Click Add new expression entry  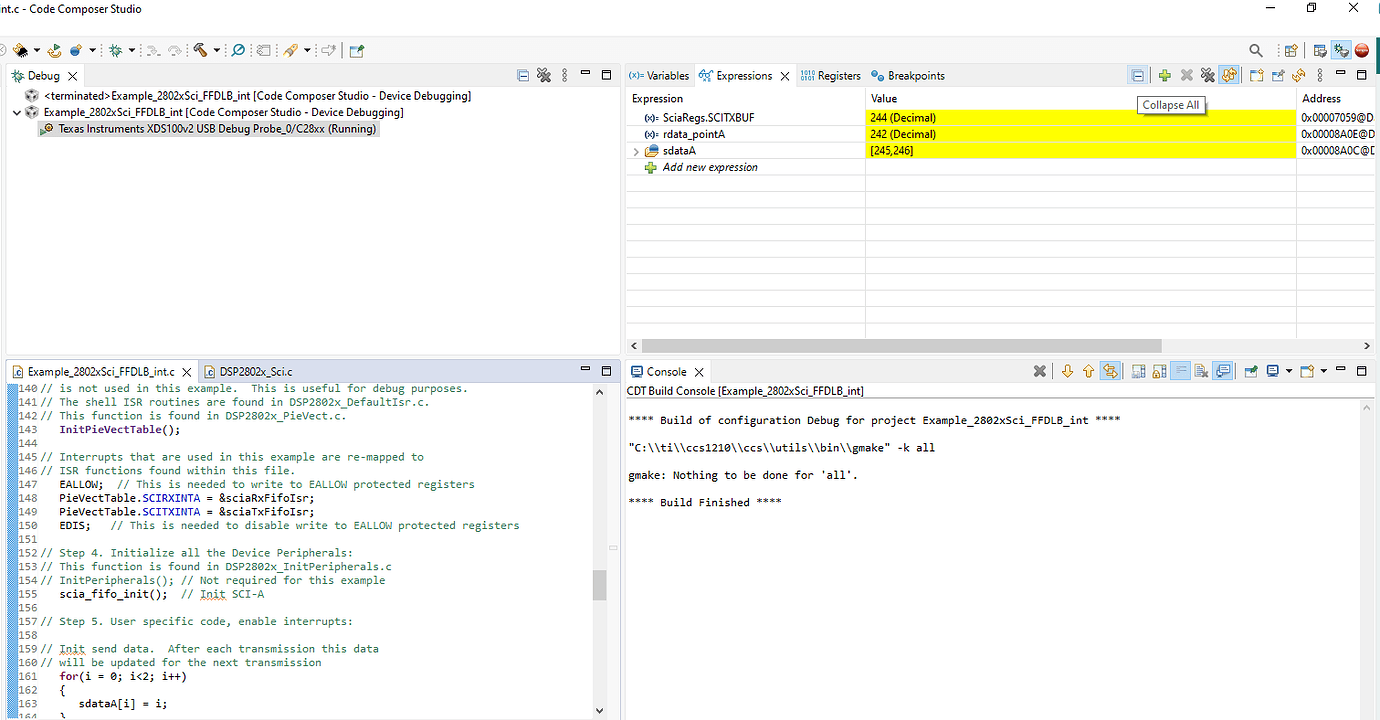coord(710,167)
